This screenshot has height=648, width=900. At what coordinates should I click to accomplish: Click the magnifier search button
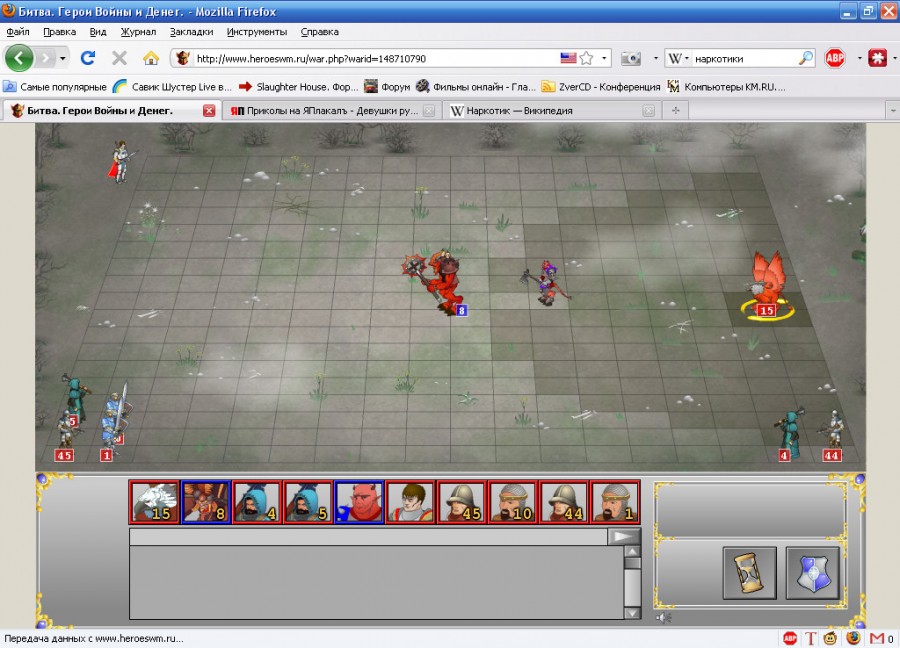tap(806, 58)
